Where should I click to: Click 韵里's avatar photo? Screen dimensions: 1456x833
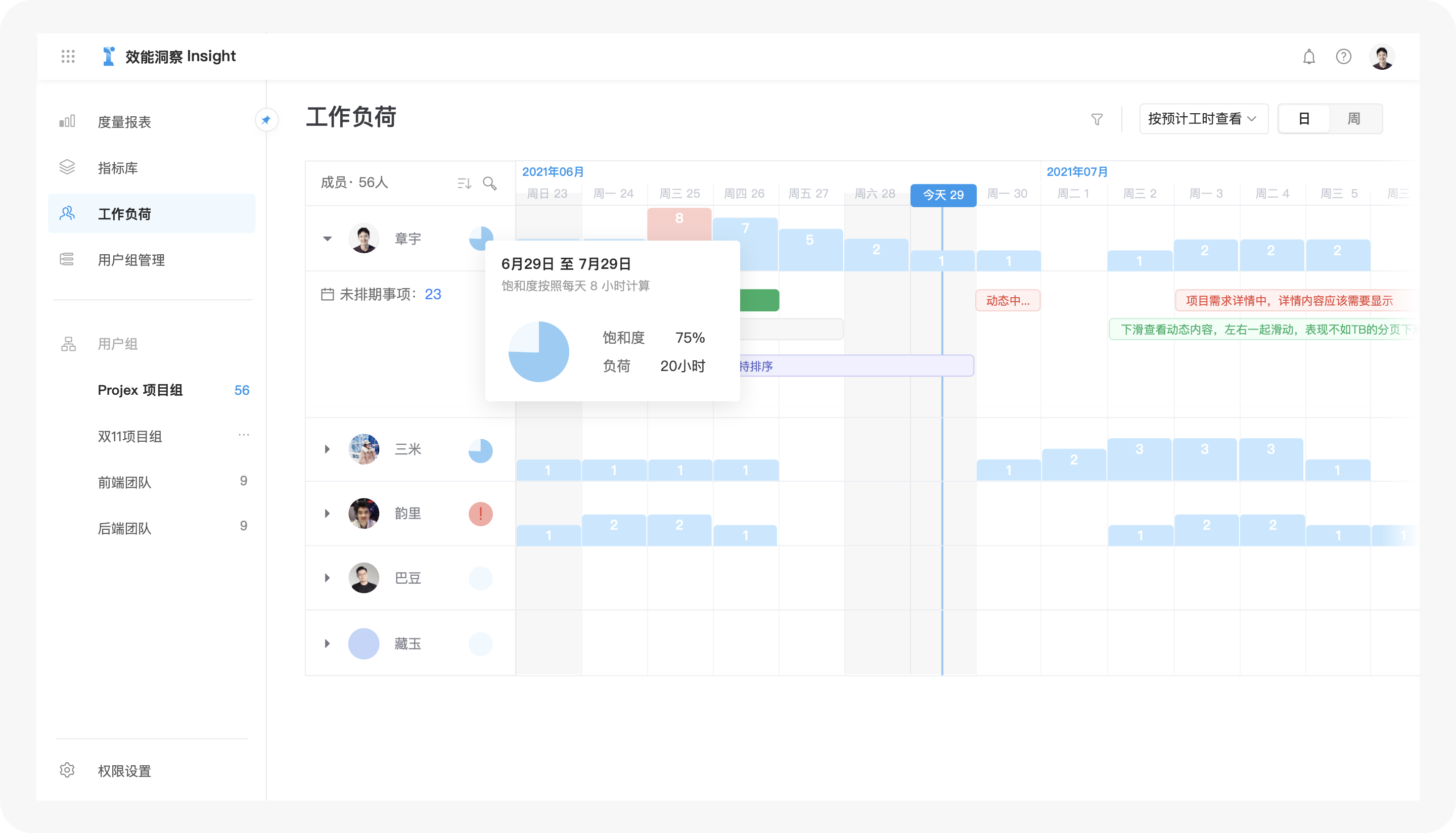[x=364, y=513]
